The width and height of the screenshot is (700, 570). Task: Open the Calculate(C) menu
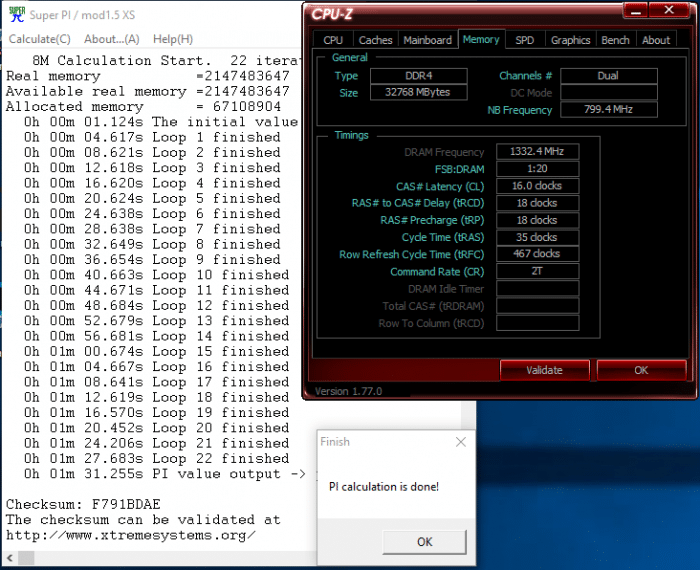point(40,39)
